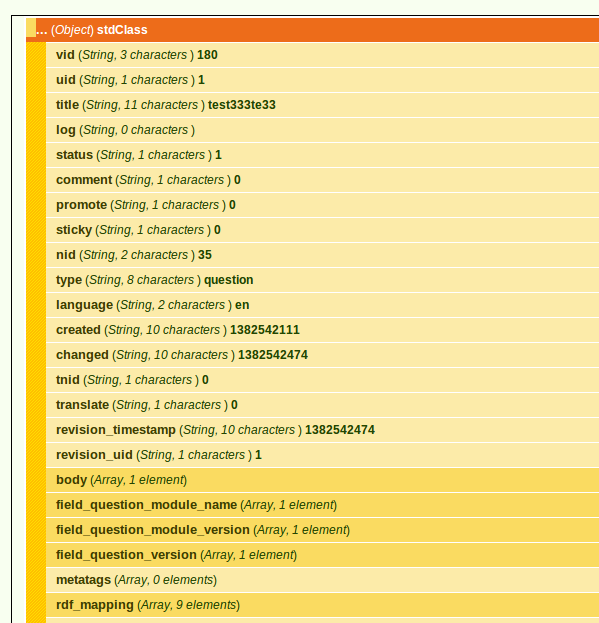Select the empty log string row
Image resolution: width=599 pixels, height=623 pixels.
click(323, 130)
